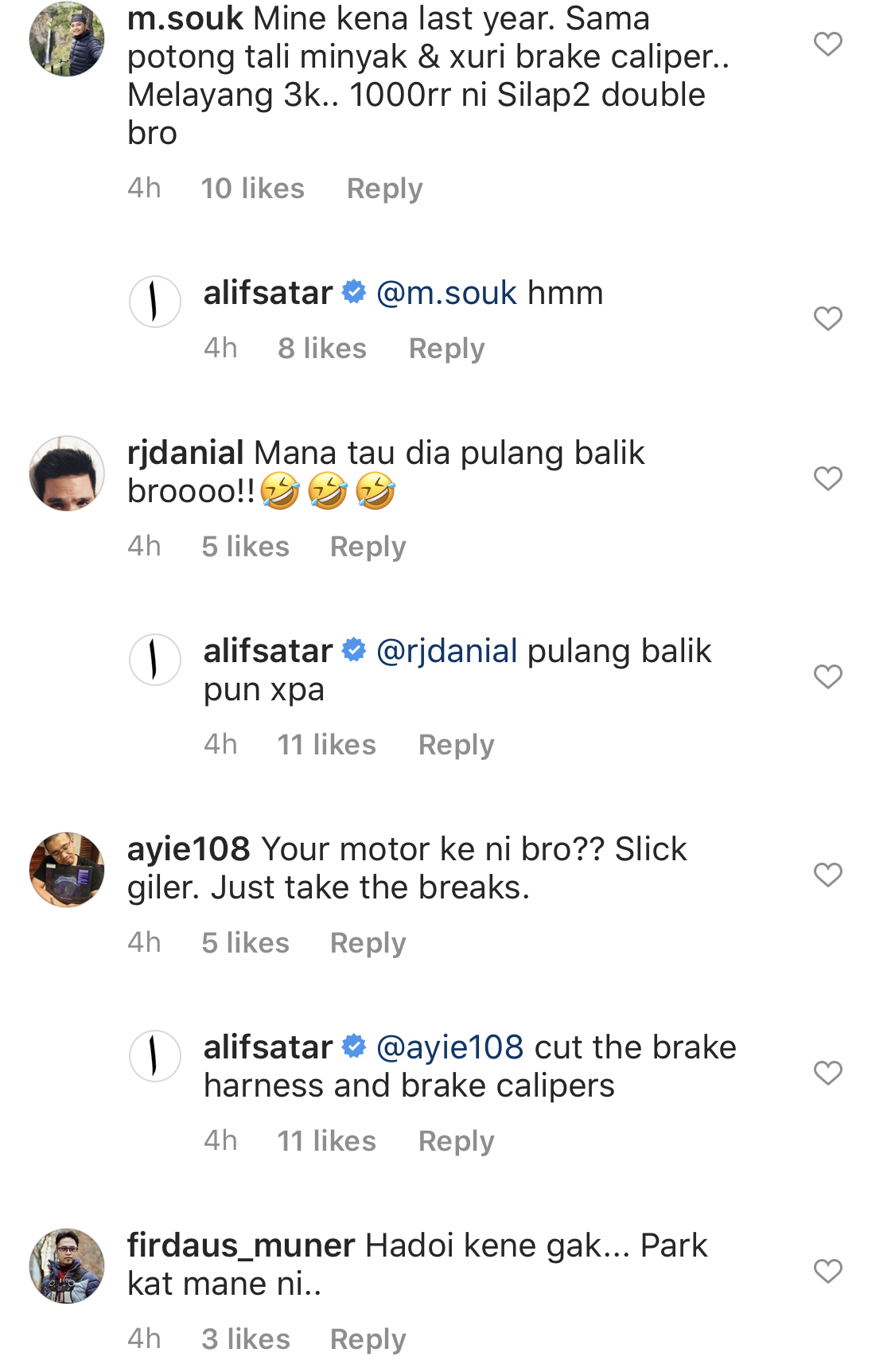Viewport: 895px width, 1372px height.
Task: Reply to m.souk's comment
Action: (x=384, y=189)
